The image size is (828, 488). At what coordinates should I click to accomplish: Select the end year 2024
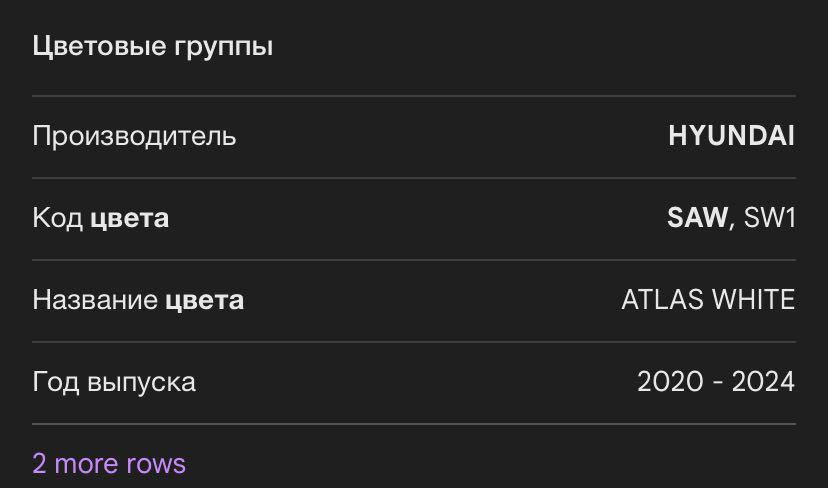[x=763, y=382]
